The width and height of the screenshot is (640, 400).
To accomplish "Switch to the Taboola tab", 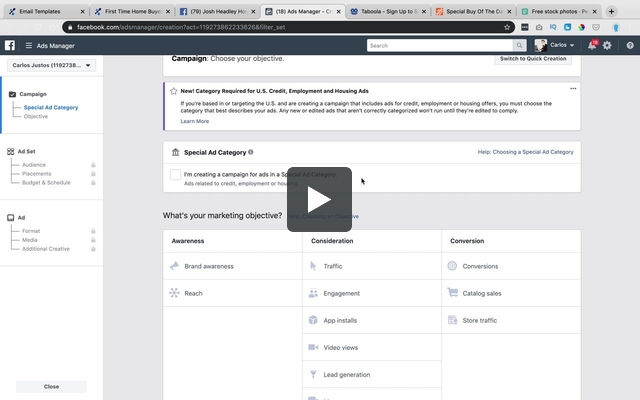I will point(389,11).
